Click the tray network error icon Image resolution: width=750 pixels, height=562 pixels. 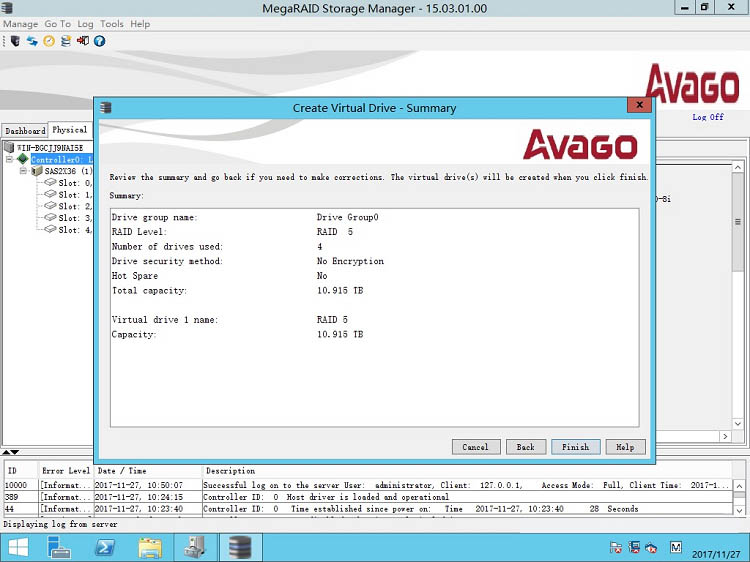click(635, 548)
